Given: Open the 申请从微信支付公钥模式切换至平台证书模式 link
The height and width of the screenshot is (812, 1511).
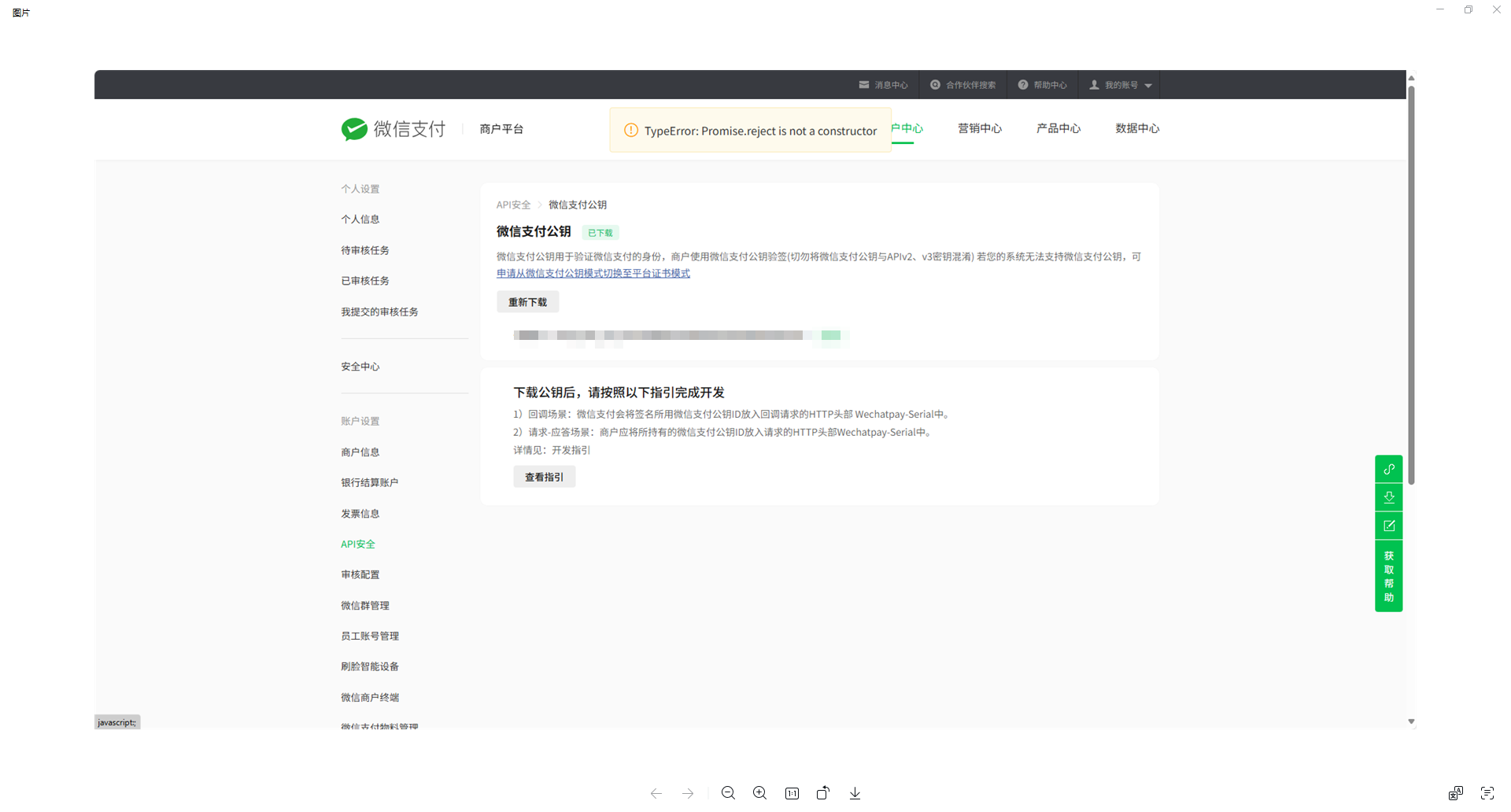Looking at the screenshot, I should (x=593, y=273).
